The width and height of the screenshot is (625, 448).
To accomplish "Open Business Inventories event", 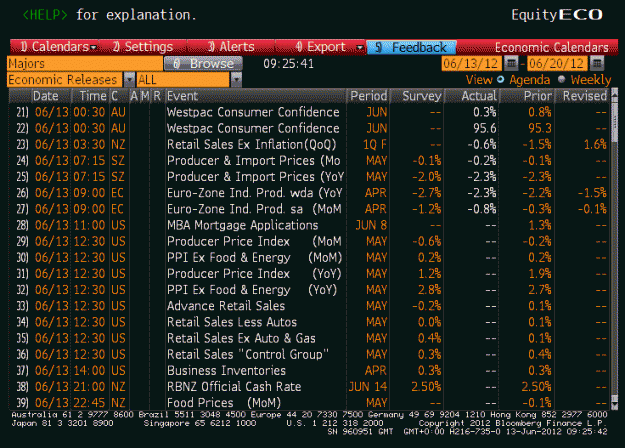I will [x=309, y=370].
